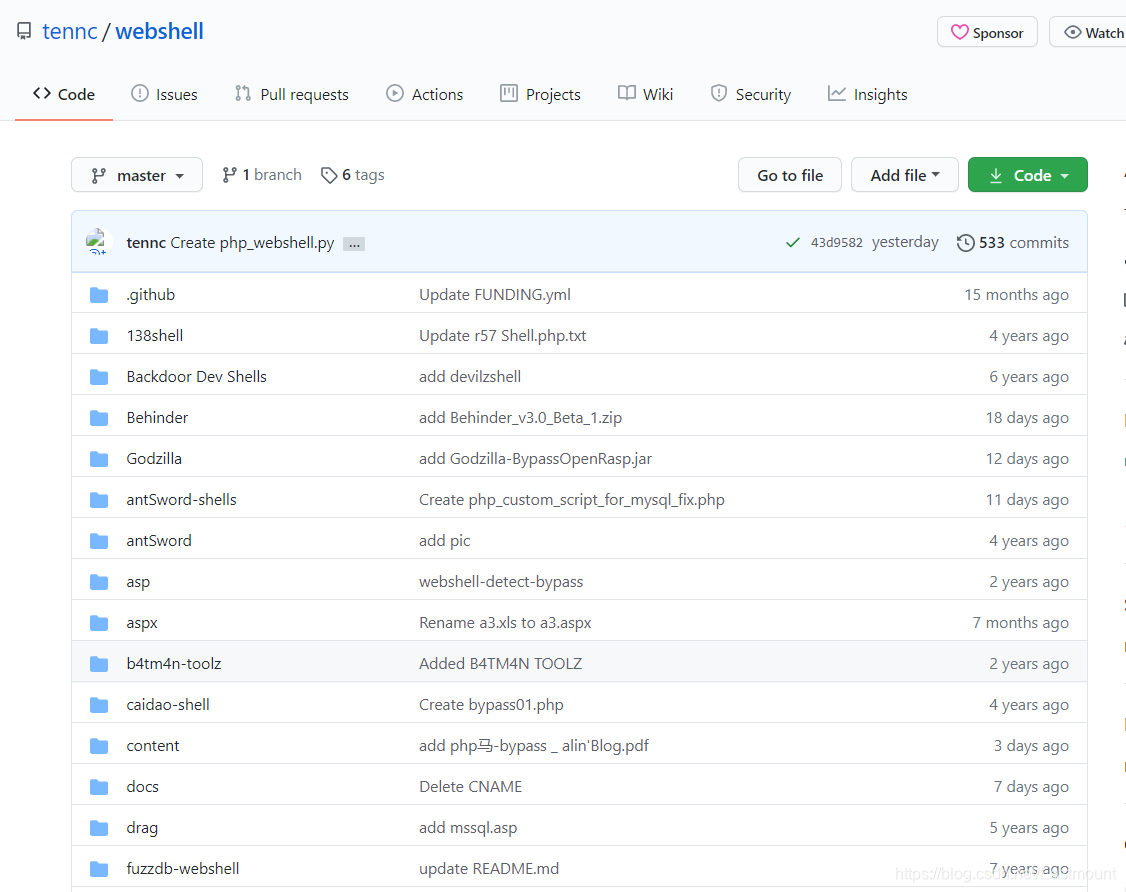The height and width of the screenshot is (892, 1126).
Task: Open commit 'add mssql.asp'
Action: coord(468,827)
